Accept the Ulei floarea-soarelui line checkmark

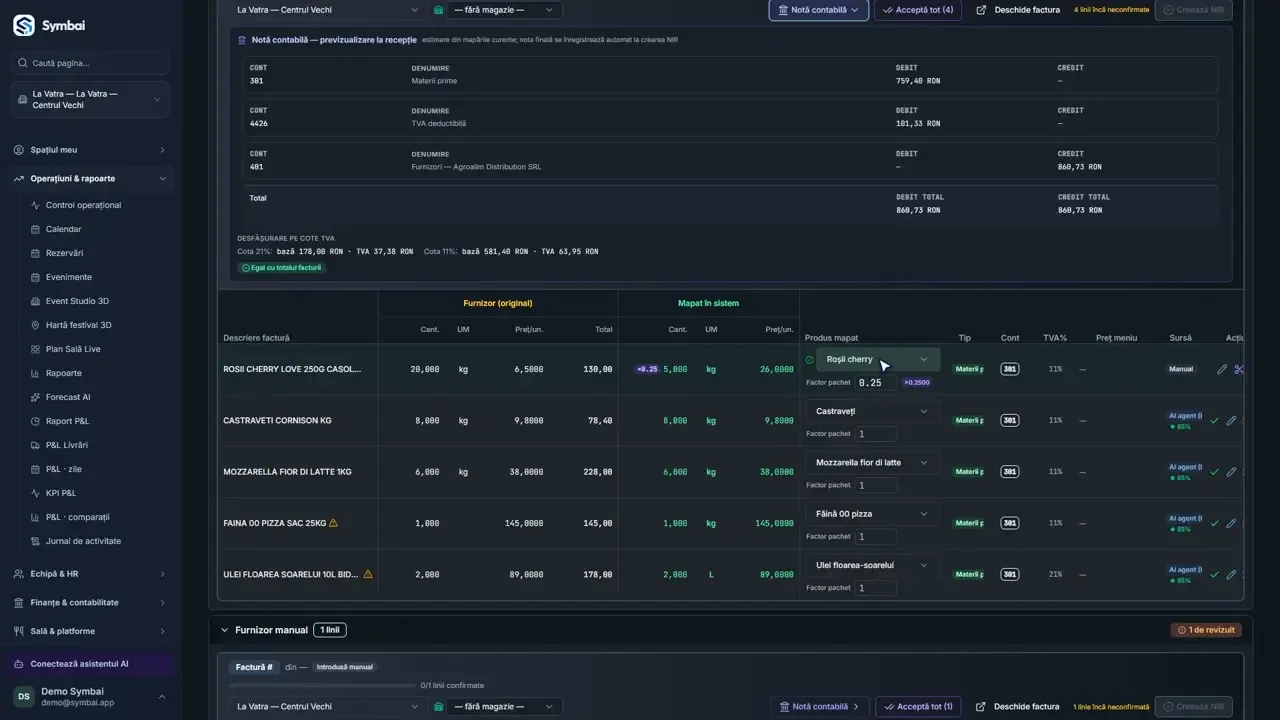point(1214,575)
